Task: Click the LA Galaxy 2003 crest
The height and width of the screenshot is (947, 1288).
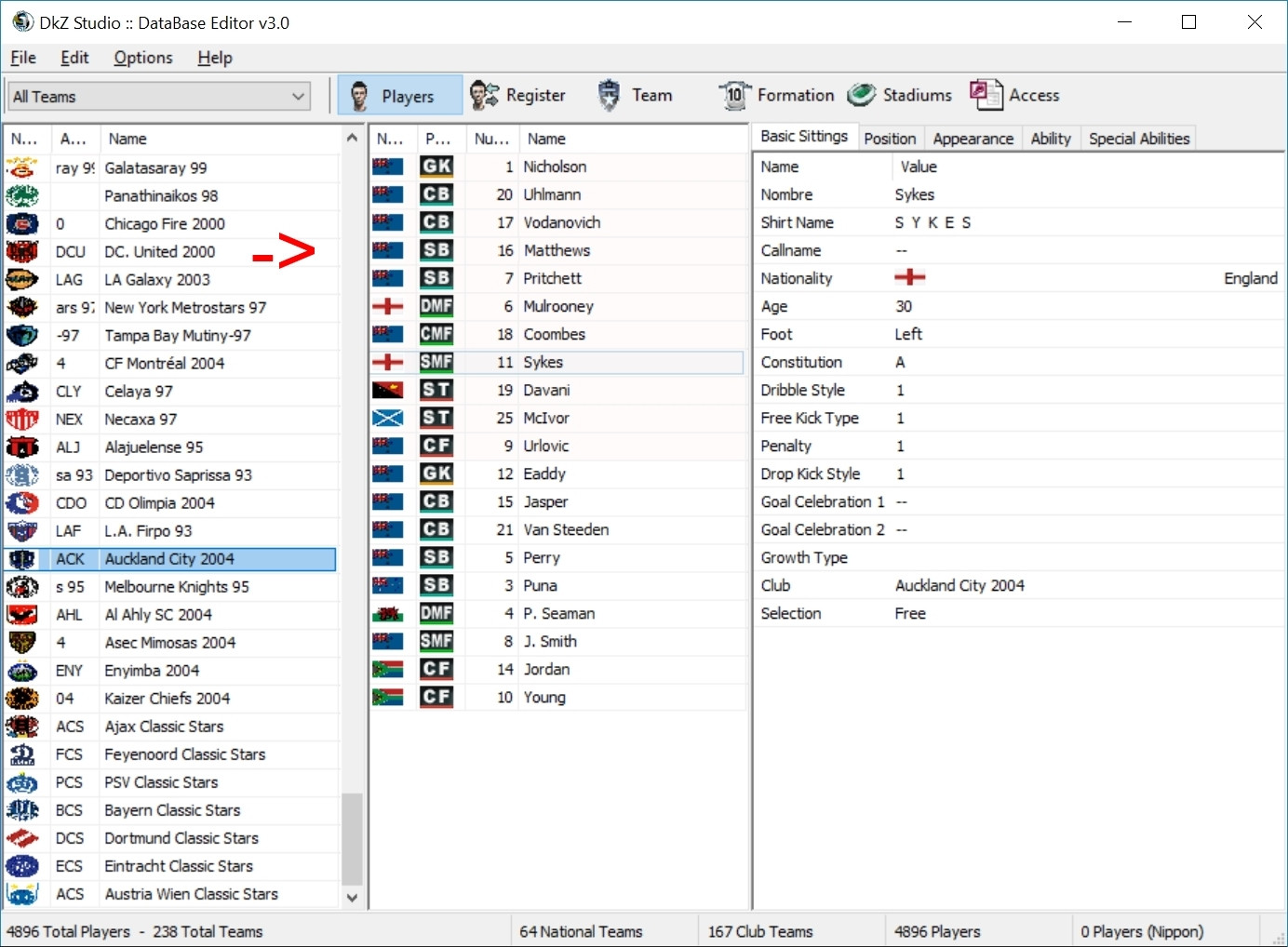Action: [x=22, y=280]
